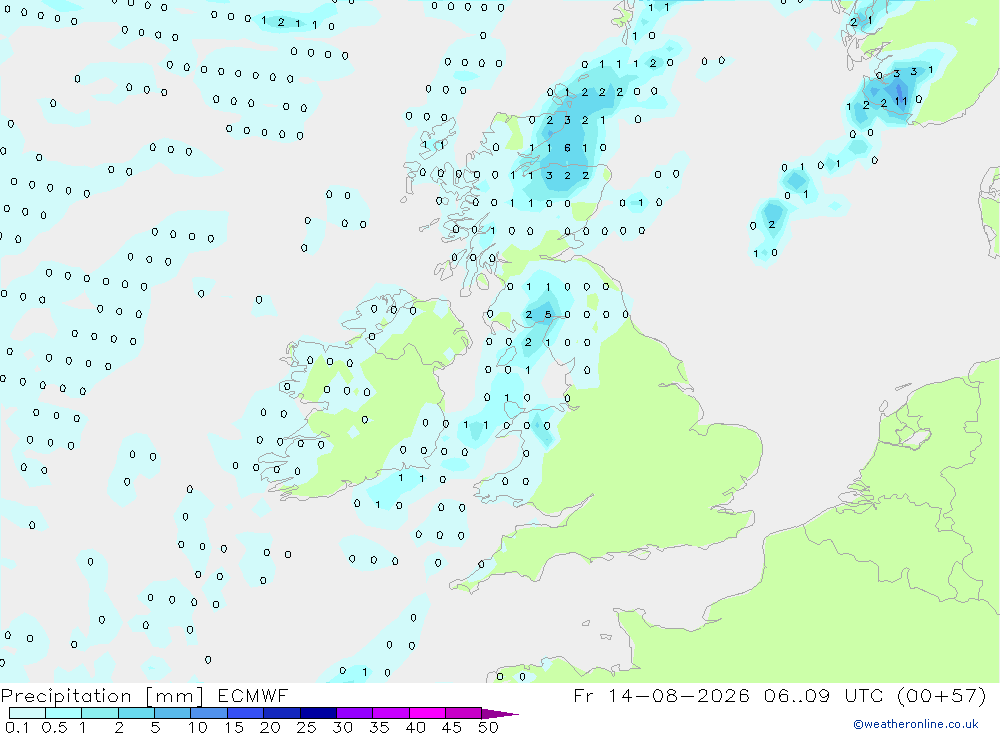
Task: Click the royal blue 15-20 mm legend swatch
Action: [246, 713]
